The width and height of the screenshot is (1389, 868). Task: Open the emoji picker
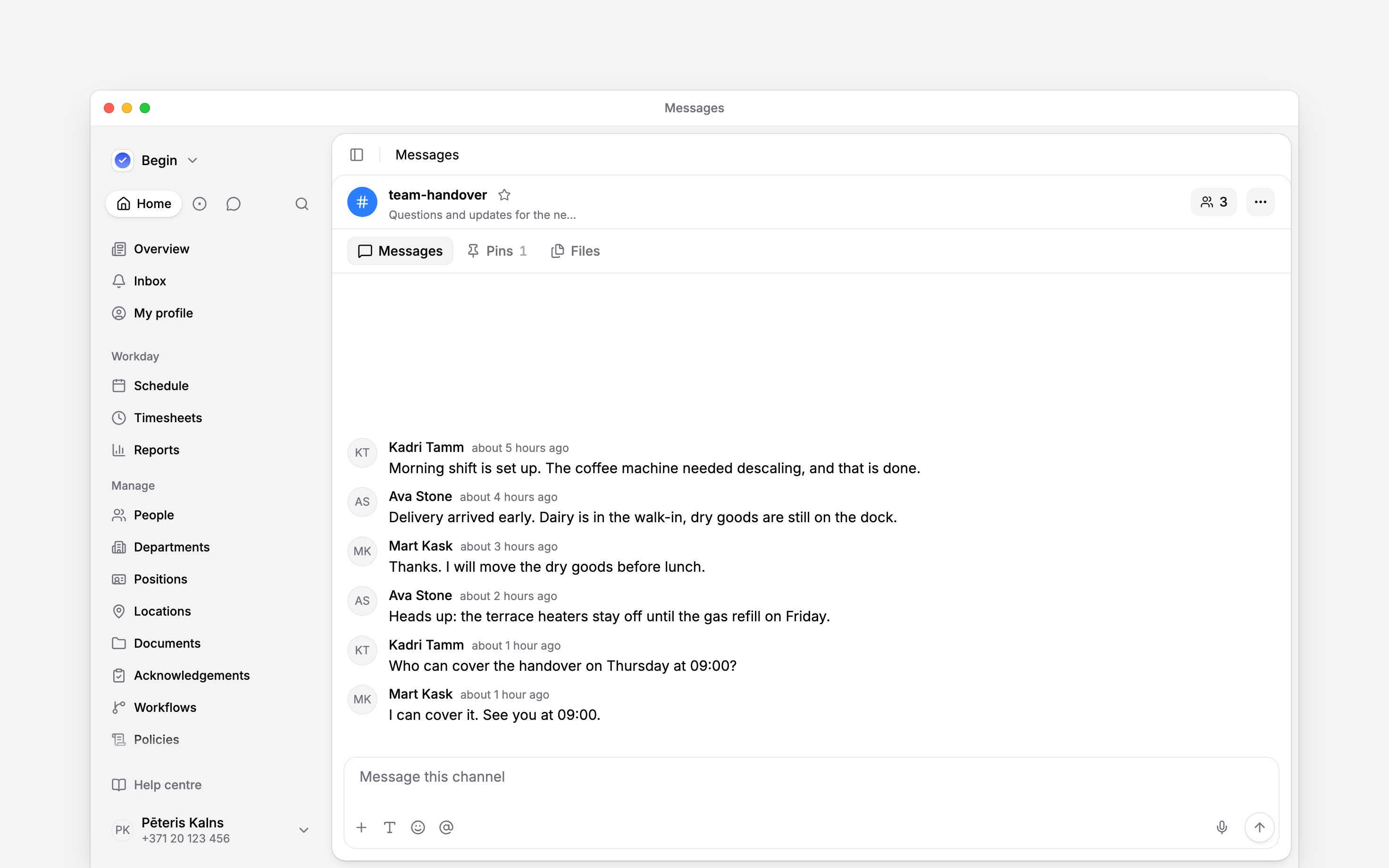[x=418, y=827]
